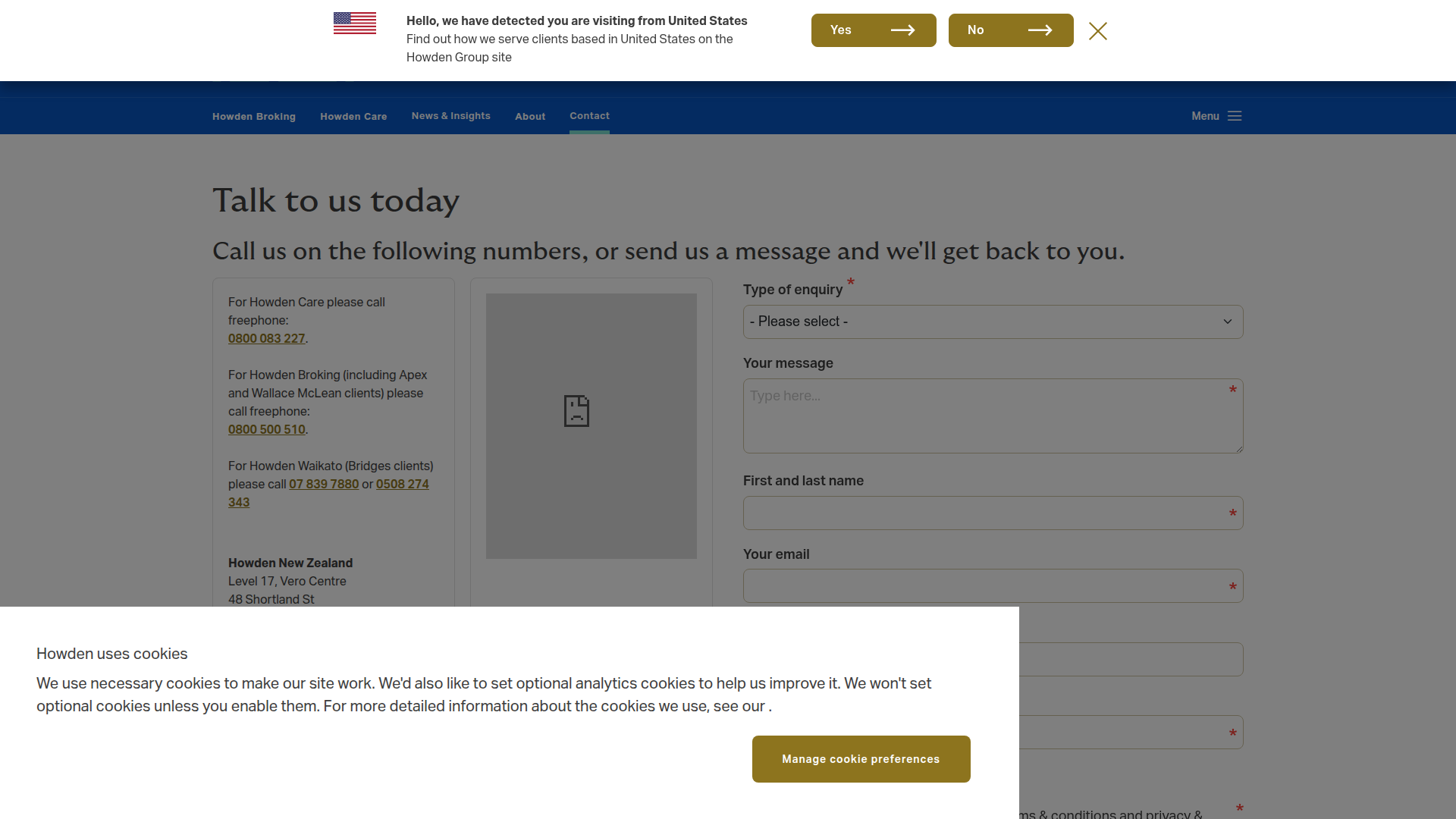Screen dimensions: 1456x819
Task: Click the arrow on the Yes button
Action: pyautogui.click(x=902, y=30)
